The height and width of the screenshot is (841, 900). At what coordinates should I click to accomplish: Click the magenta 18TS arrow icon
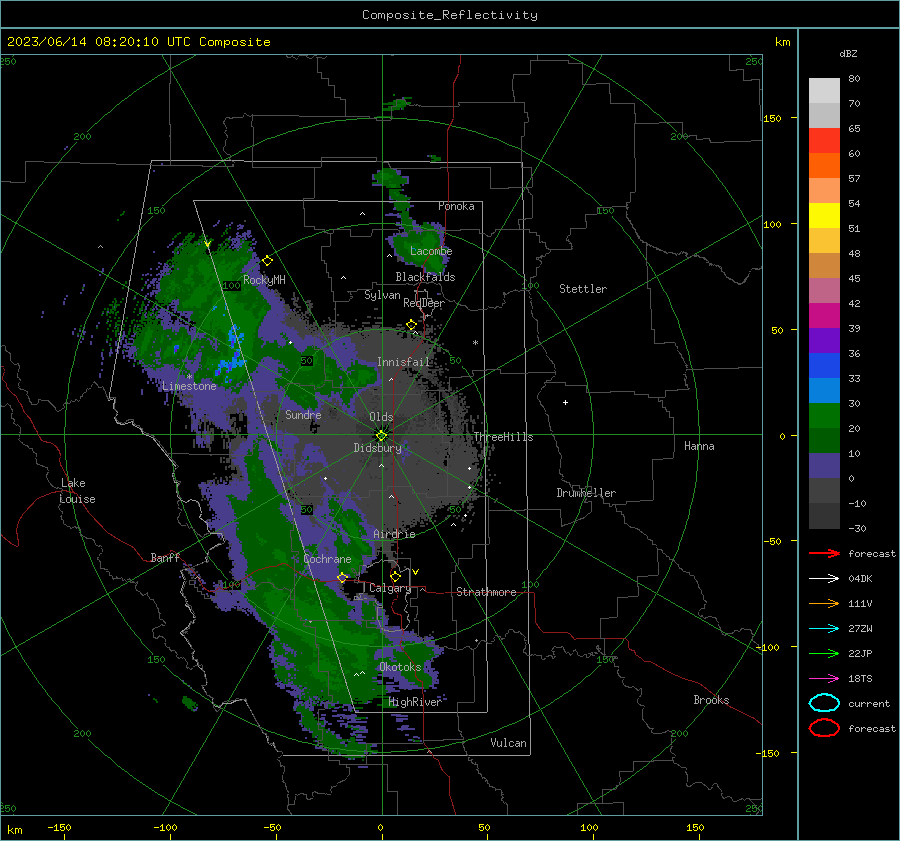click(824, 679)
